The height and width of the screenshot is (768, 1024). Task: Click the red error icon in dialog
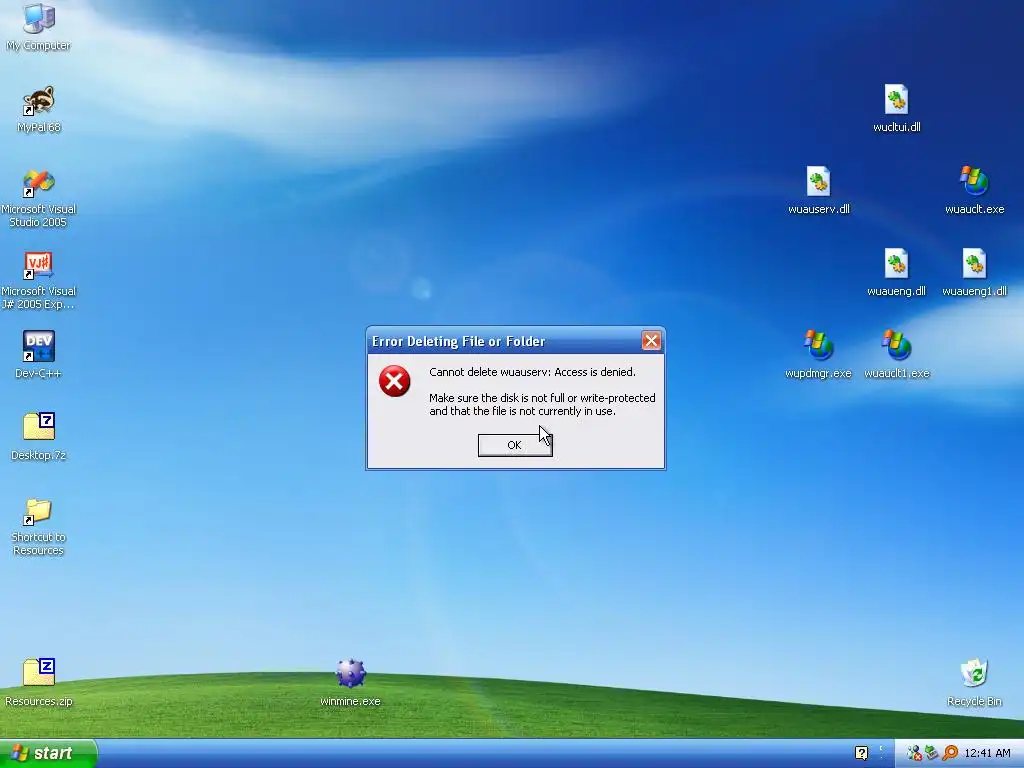tap(394, 381)
